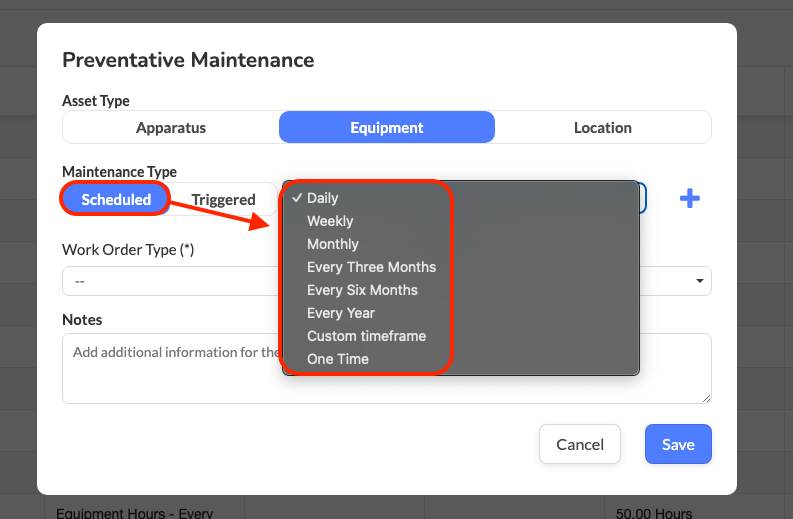Click the Notes field resize handle
Screen dimensions: 793x519
coord(706,398)
